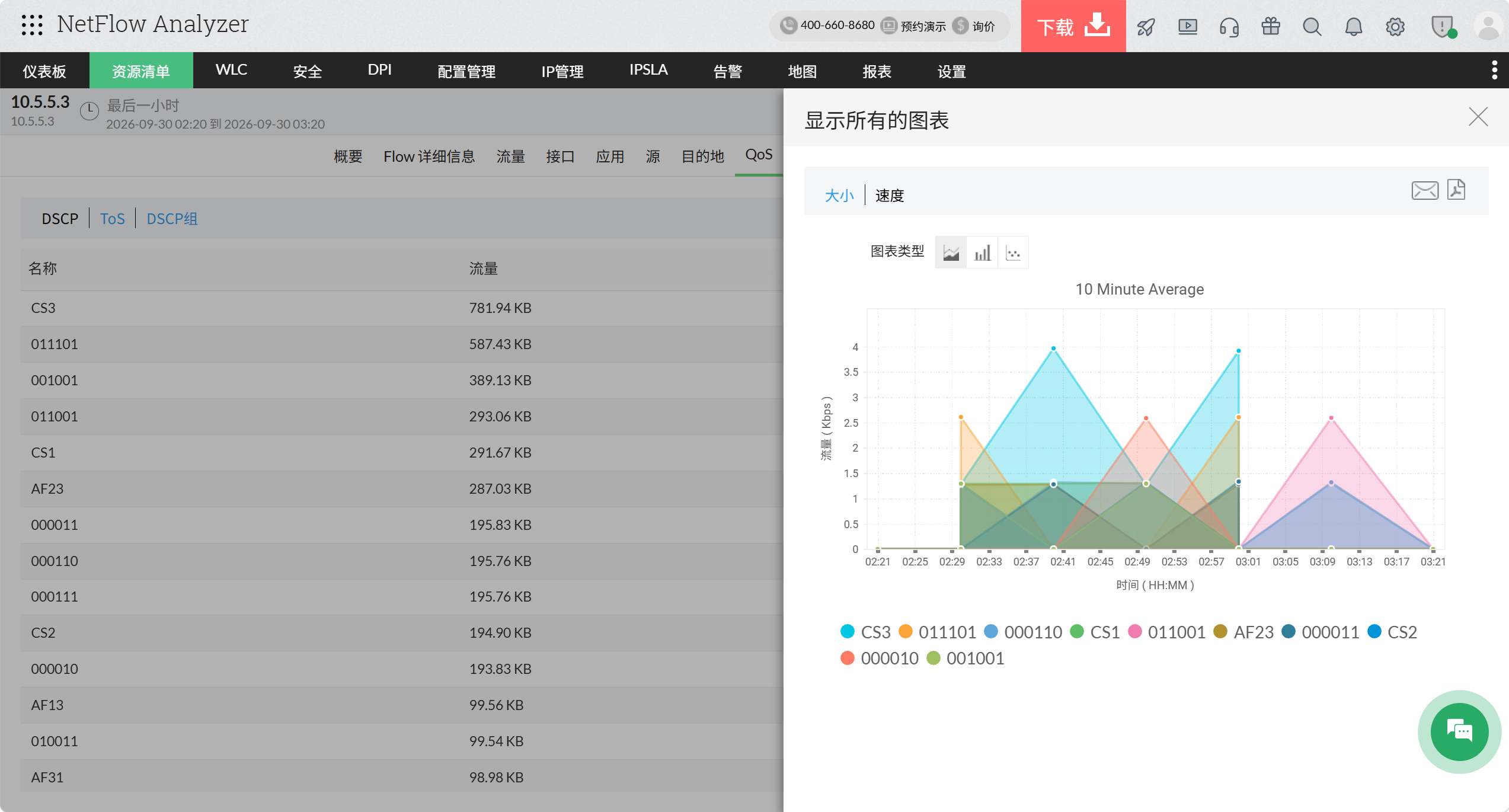This screenshot has height=812, width=1509.
Task: Open the notifications bell icon
Action: coord(1354,27)
